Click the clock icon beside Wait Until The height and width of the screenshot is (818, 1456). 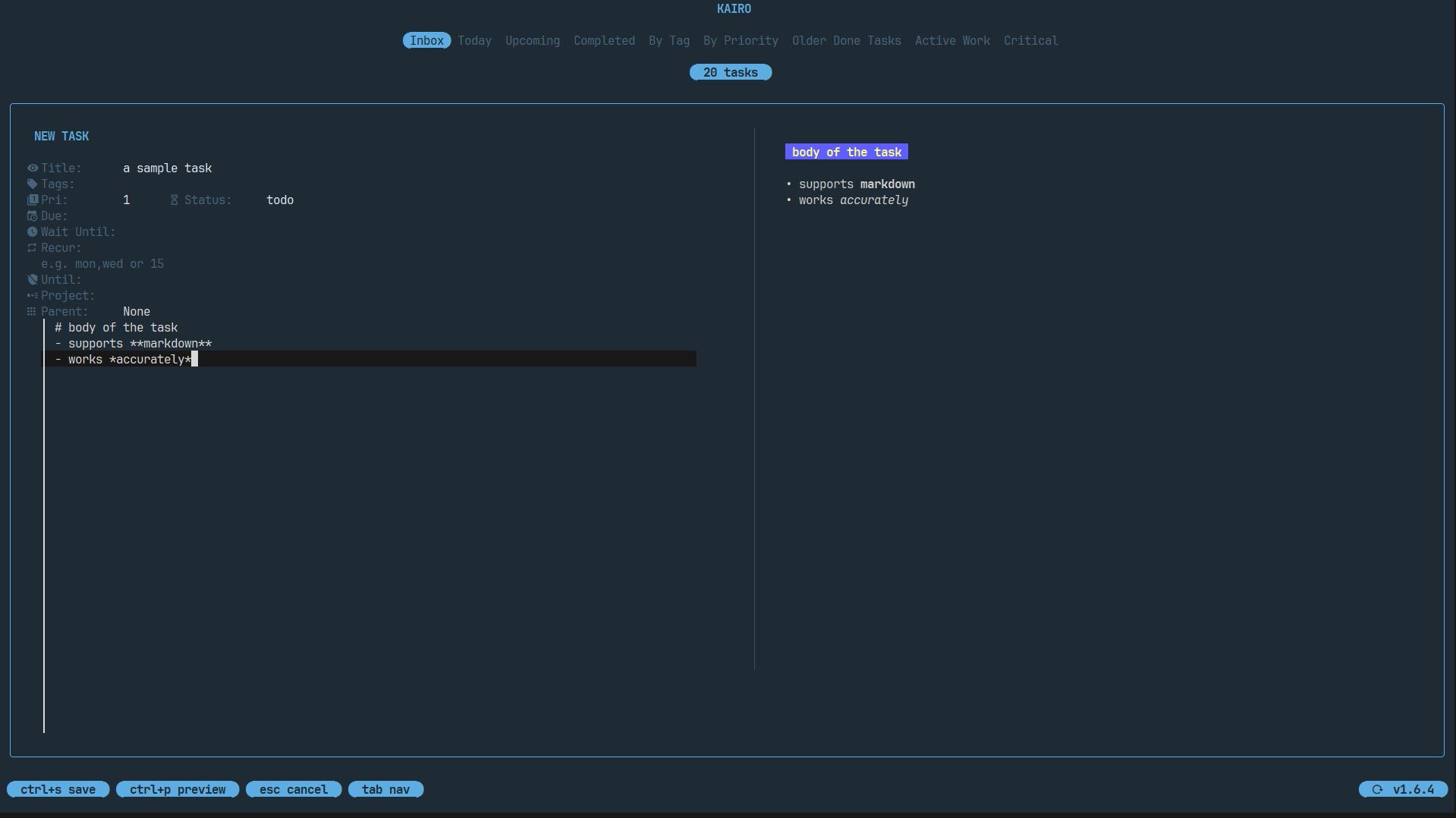coord(33,232)
